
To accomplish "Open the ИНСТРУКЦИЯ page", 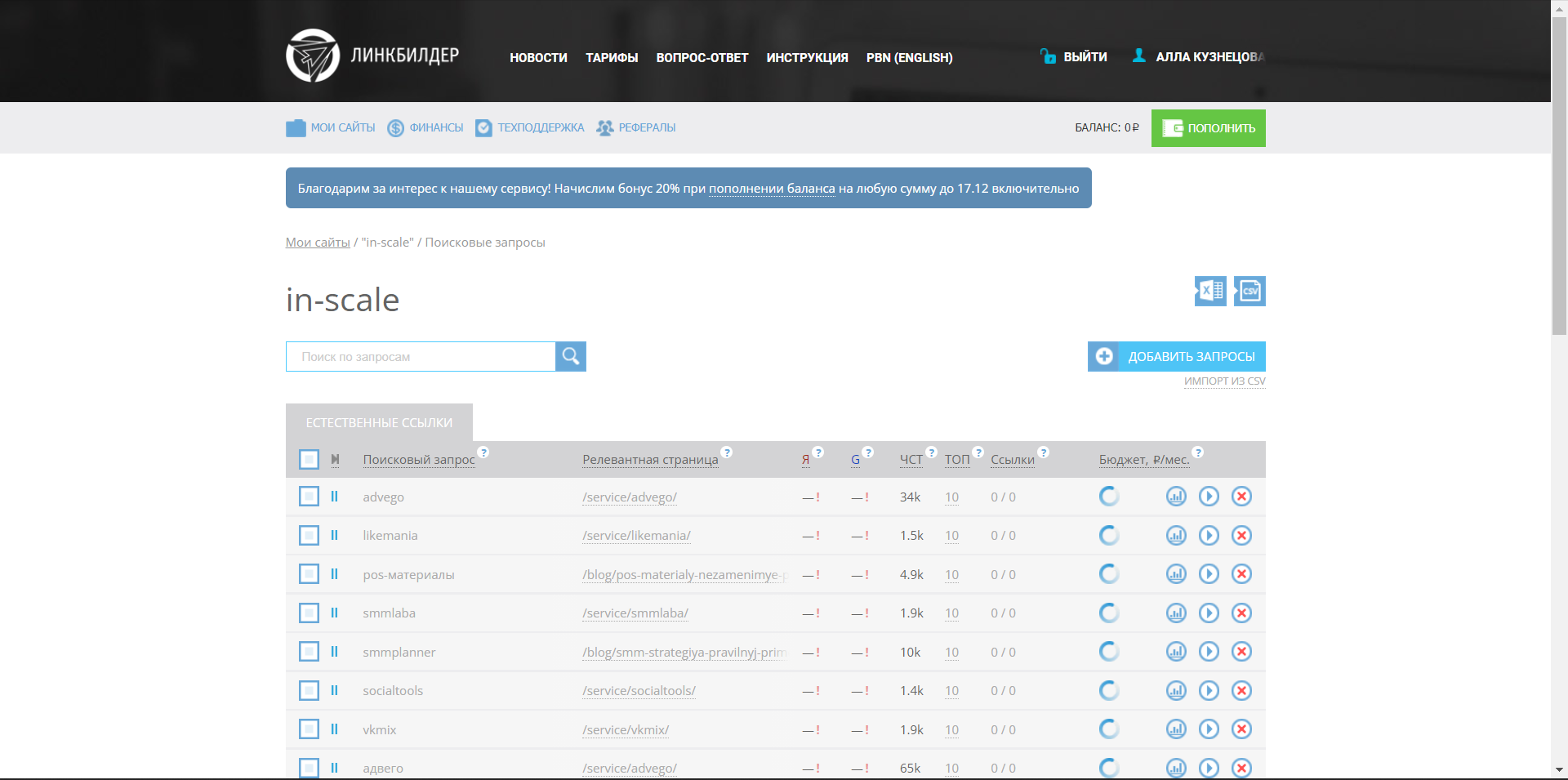I will pyautogui.click(x=808, y=57).
